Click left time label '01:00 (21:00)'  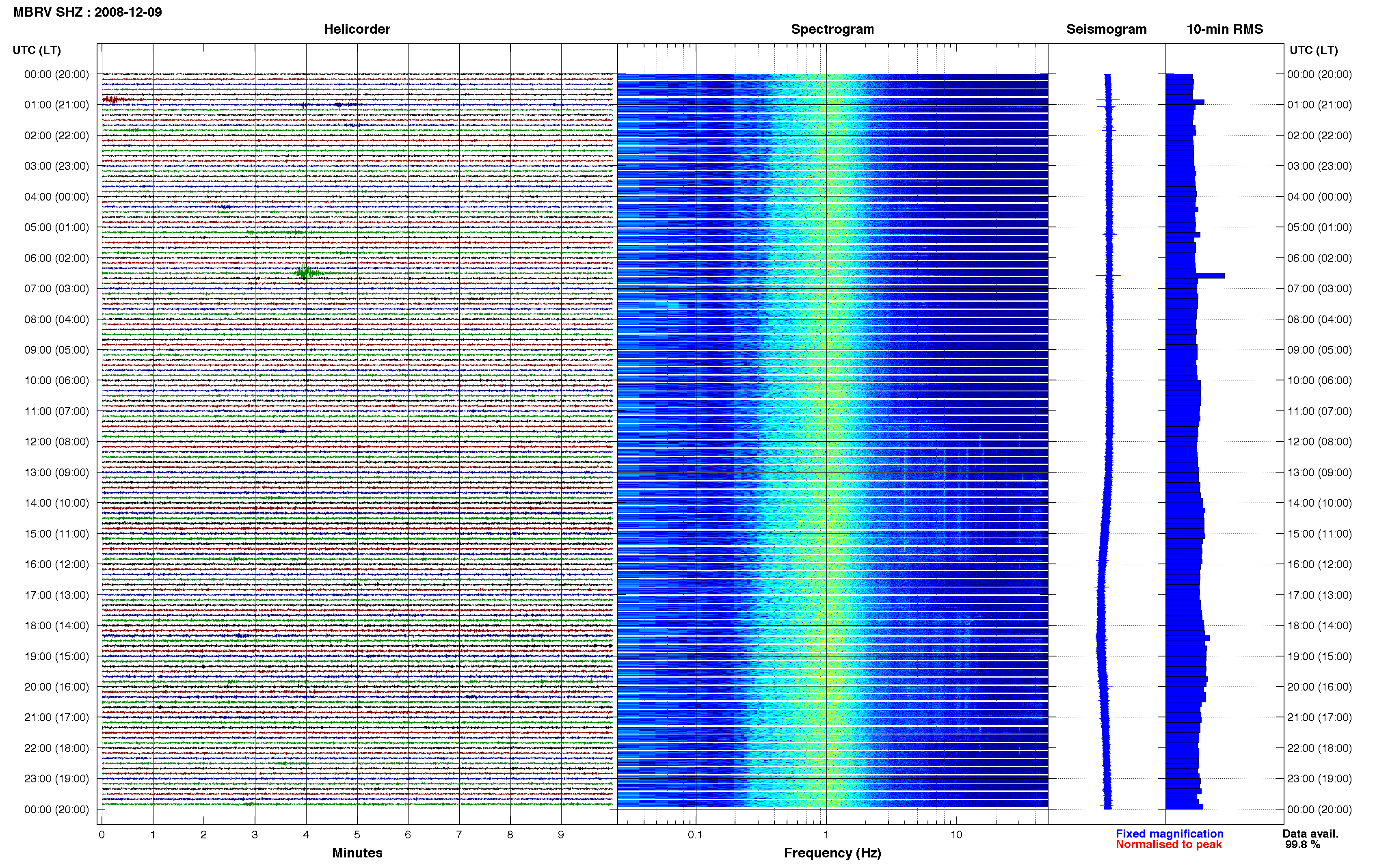pos(56,104)
